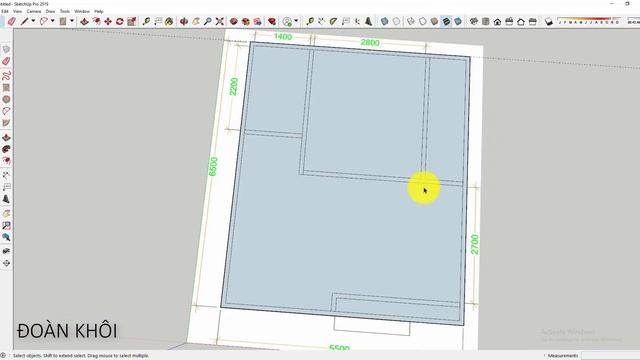Select the Eraser tool in top toolbar
640x360 pixels.
[x=11, y=21]
